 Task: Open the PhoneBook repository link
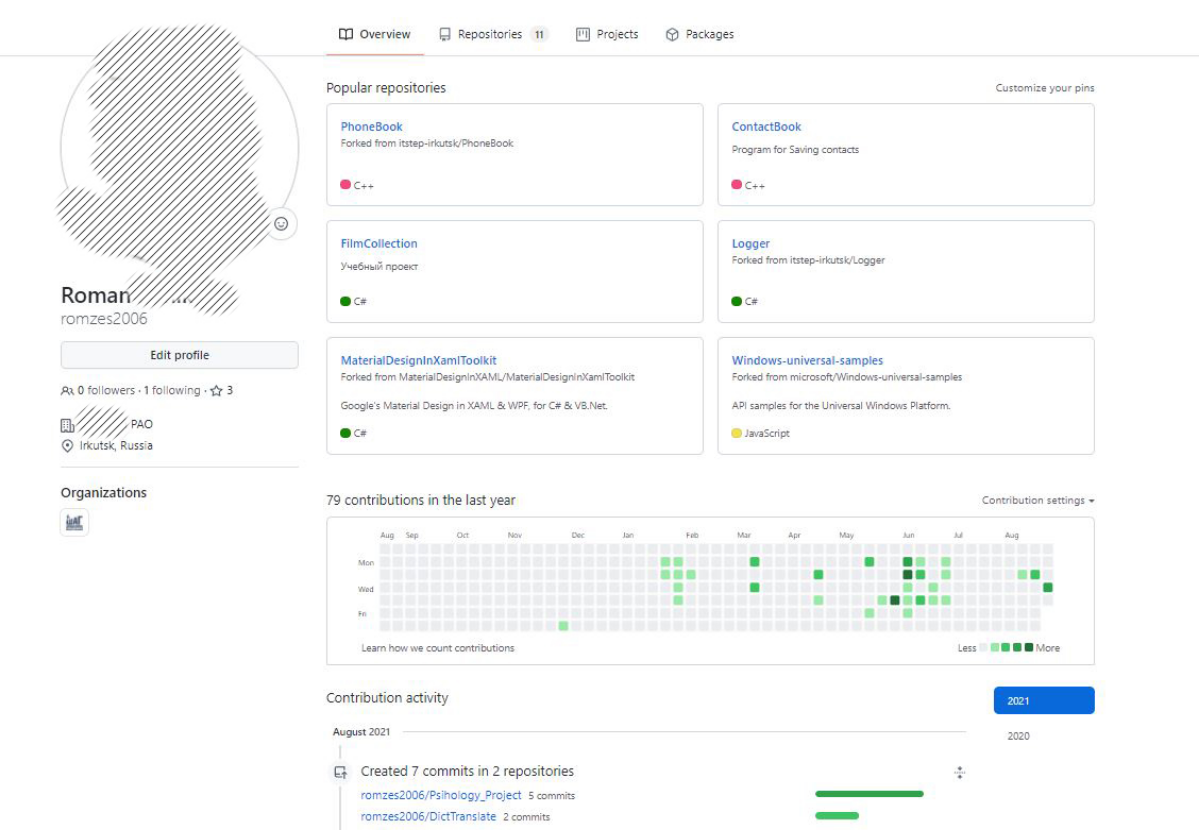(371, 127)
